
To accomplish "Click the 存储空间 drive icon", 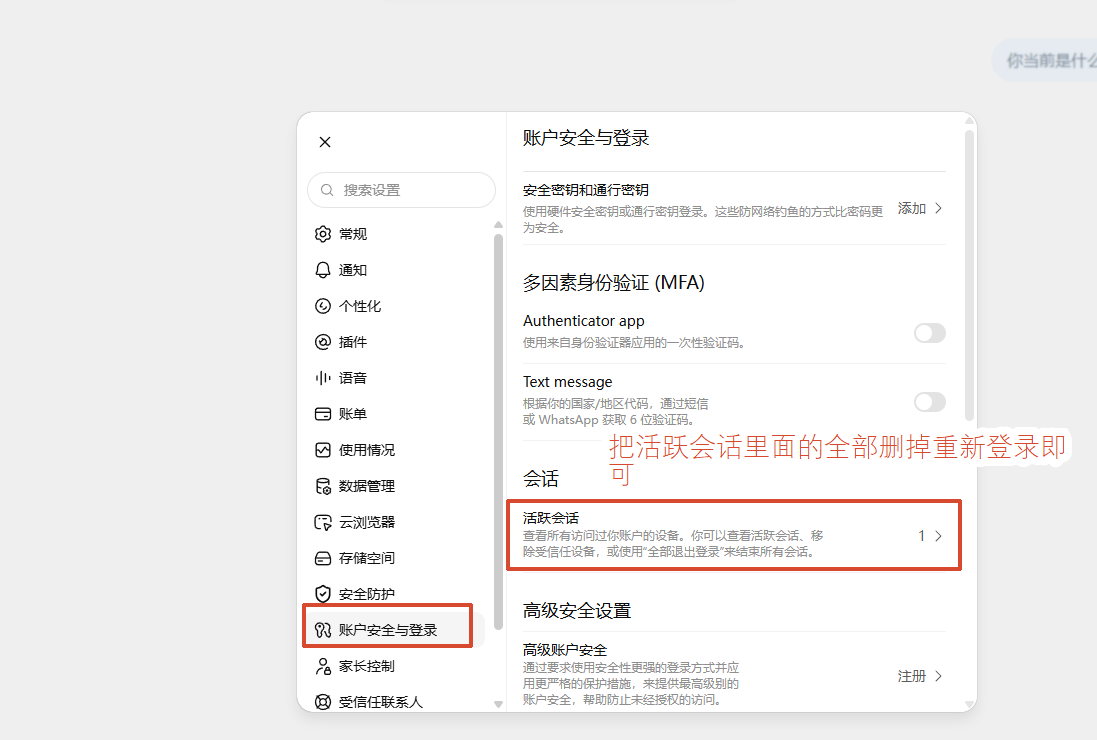I will click(x=323, y=558).
